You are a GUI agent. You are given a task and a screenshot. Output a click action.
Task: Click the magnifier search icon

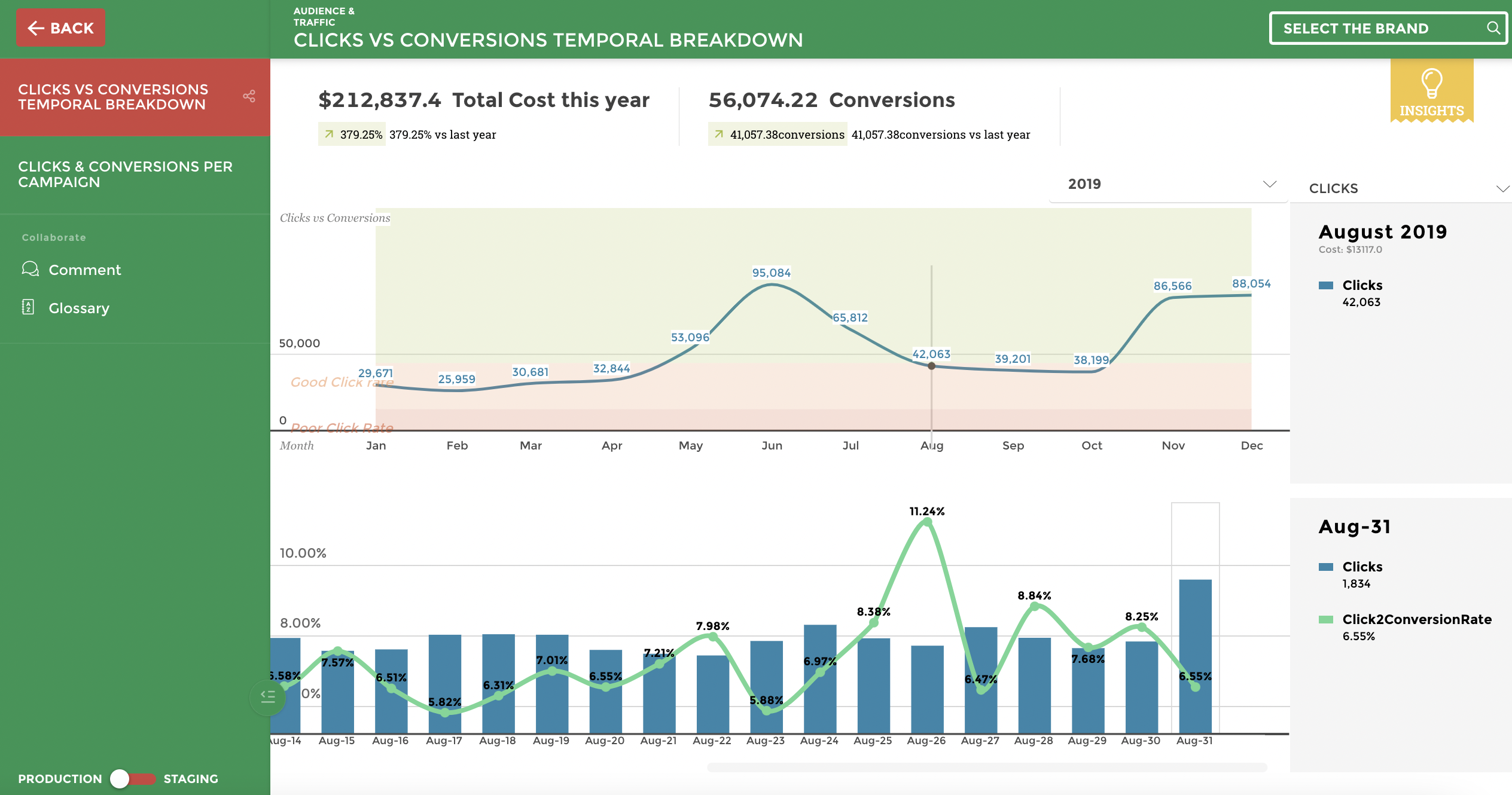tap(1493, 28)
